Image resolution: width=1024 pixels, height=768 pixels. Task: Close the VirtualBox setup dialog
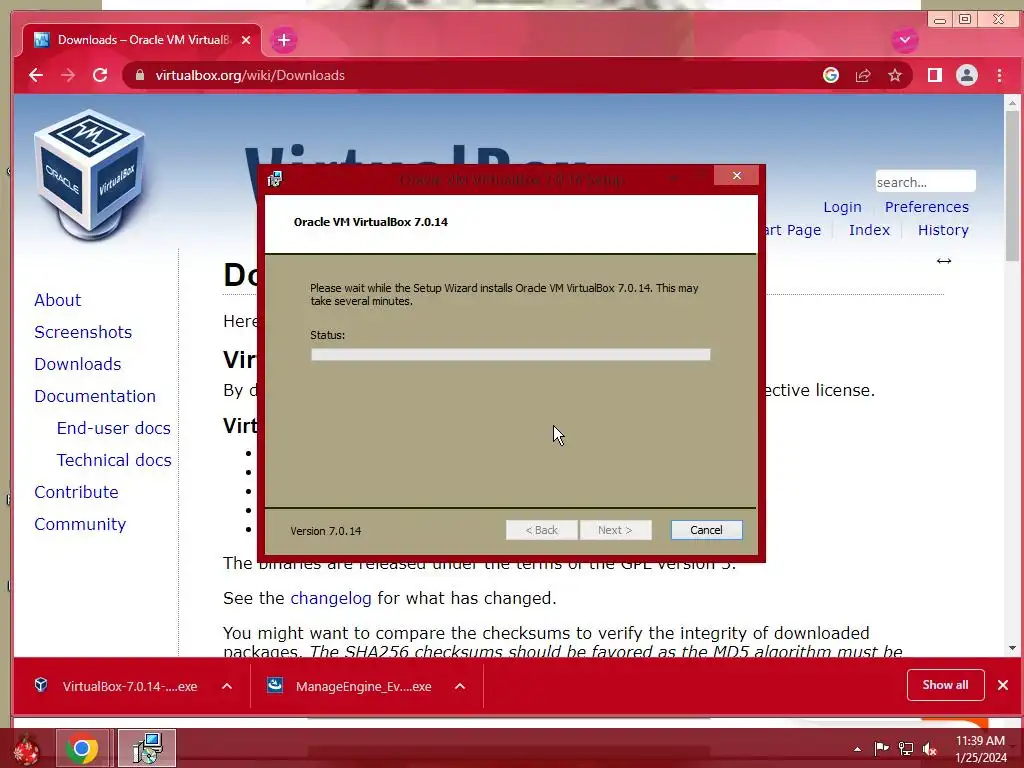737,176
